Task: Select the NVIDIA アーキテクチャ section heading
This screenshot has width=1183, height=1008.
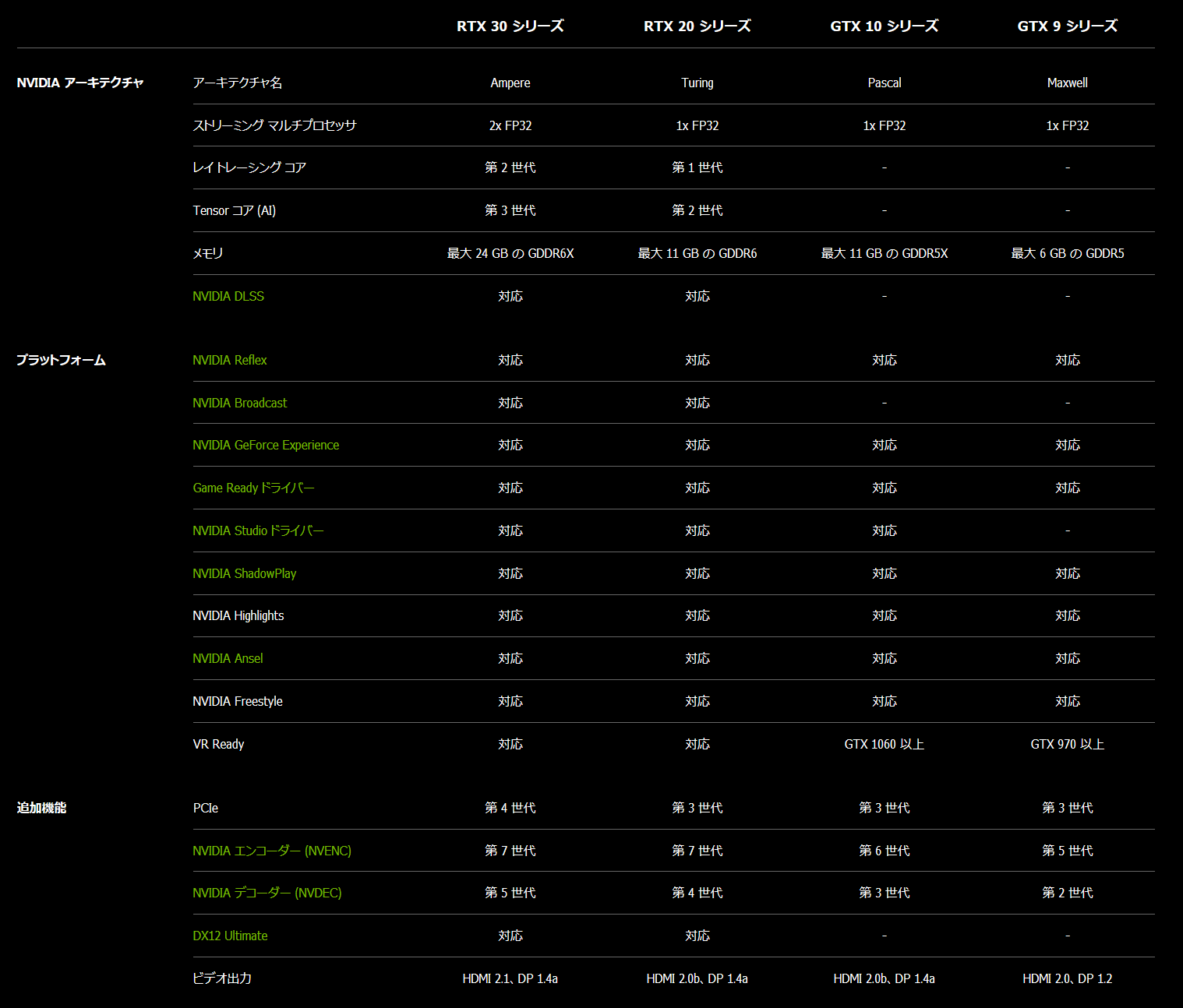Action: 80,83
